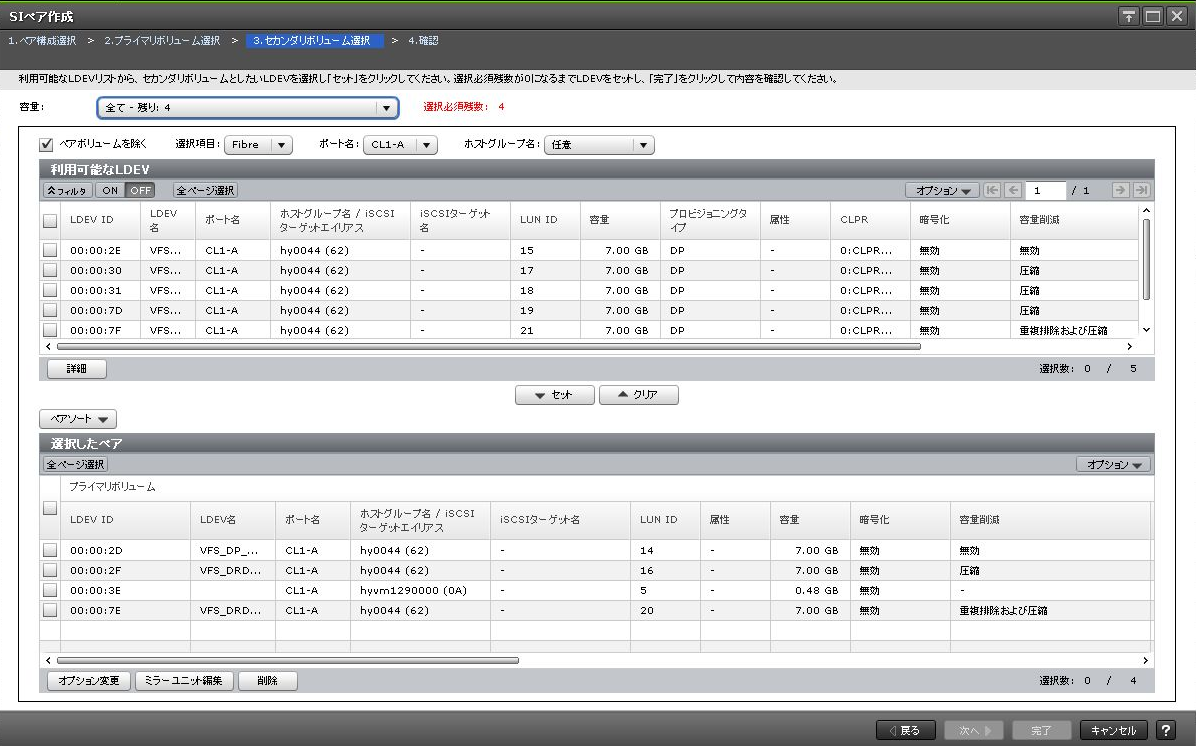This screenshot has height=746, width=1196.
Task: Click the フィルタ filter toggle icon button
Action: click(67, 190)
